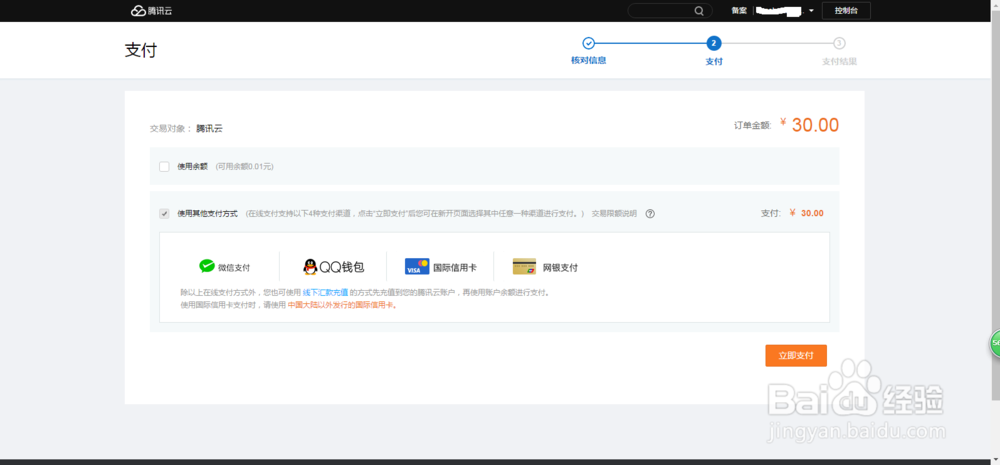Screen dimensions: 1000x465
Task: Click the 交易限额说明 help question icon
Action: pyautogui.click(x=650, y=214)
